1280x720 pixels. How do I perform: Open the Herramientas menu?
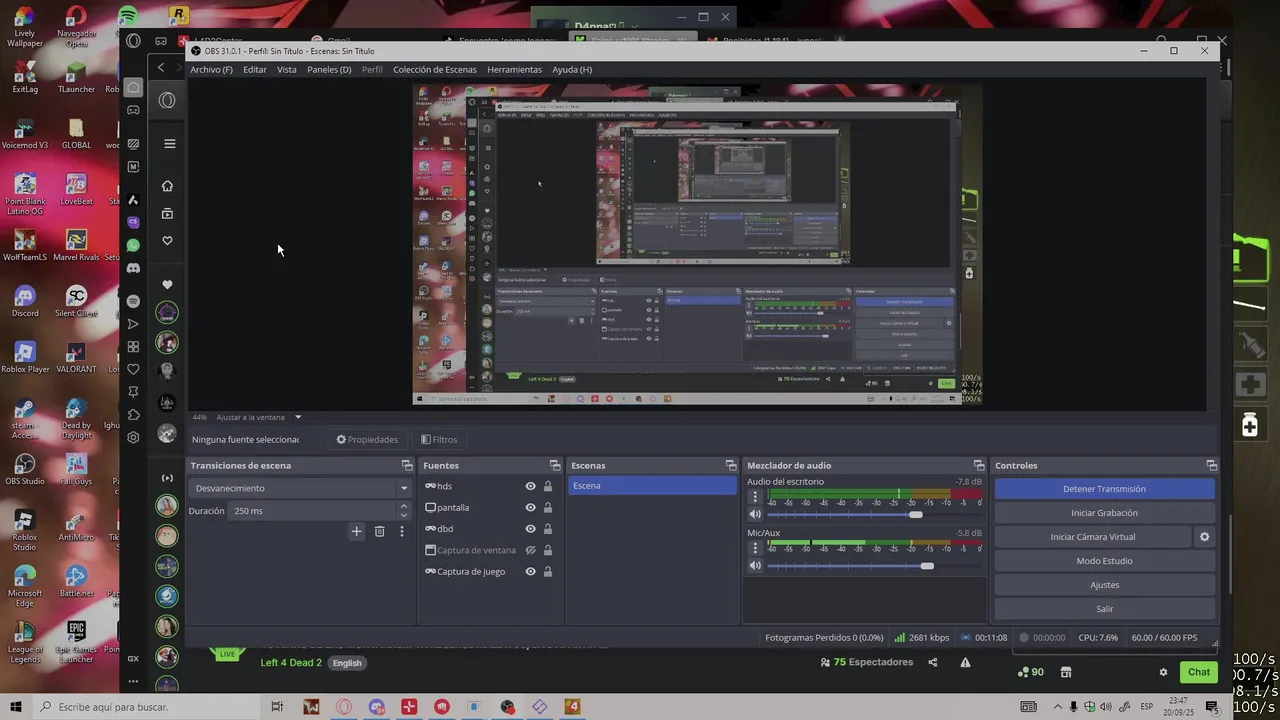(515, 70)
